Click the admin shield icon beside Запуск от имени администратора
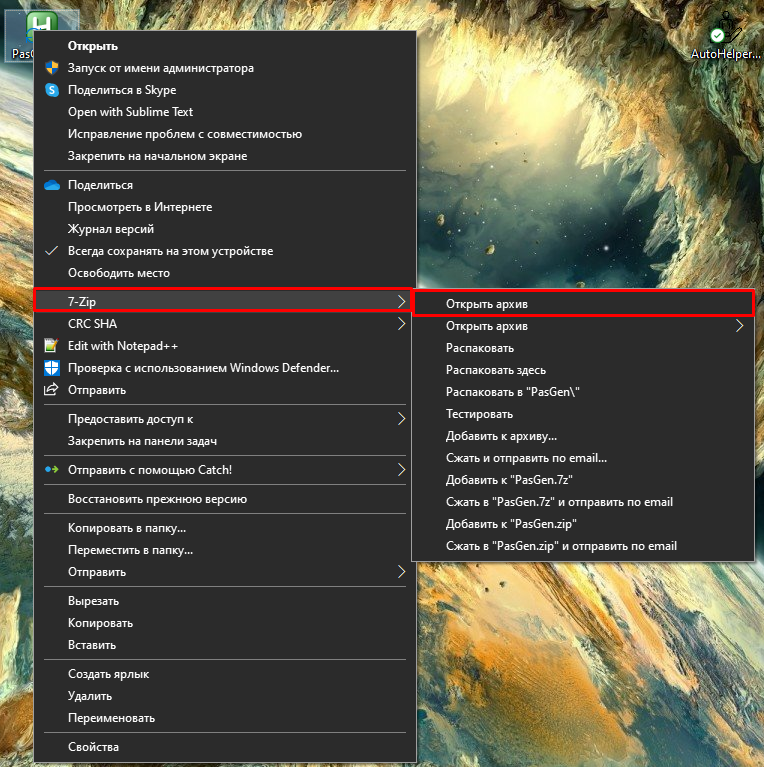This screenshot has height=767, width=764. point(52,68)
